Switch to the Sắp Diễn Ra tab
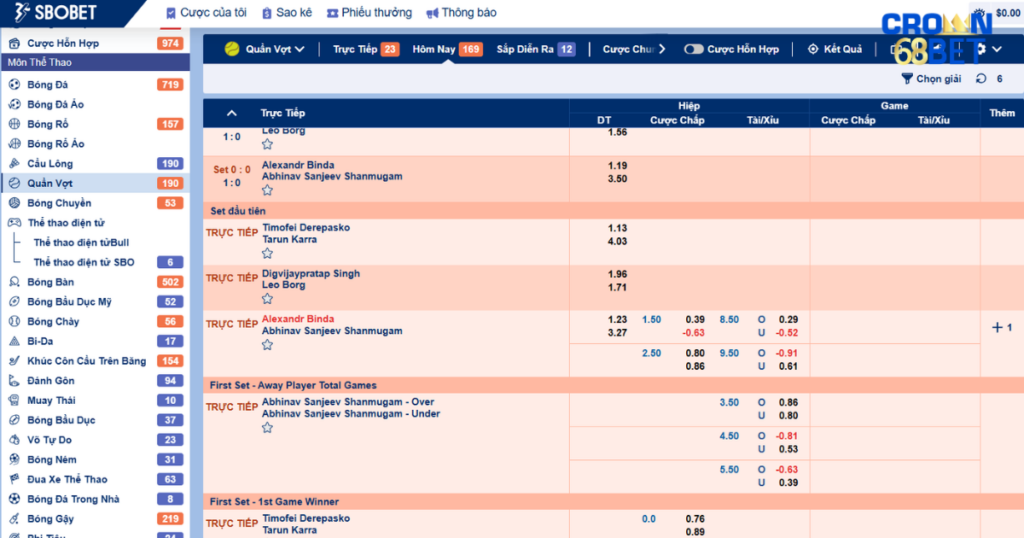Viewport: 1024px width, 538px height. (535, 49)
